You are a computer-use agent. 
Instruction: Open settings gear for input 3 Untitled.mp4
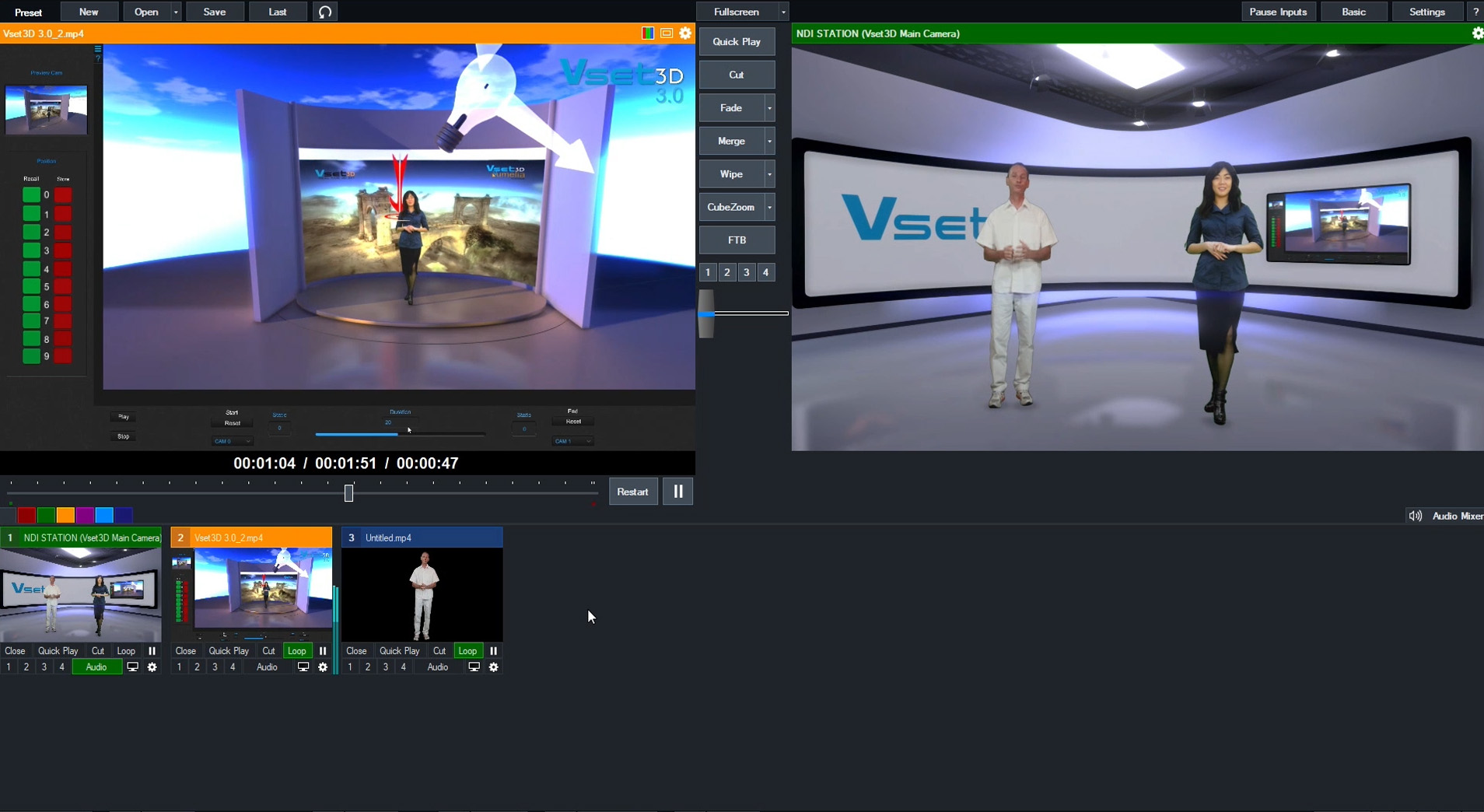tap(494, 667)
